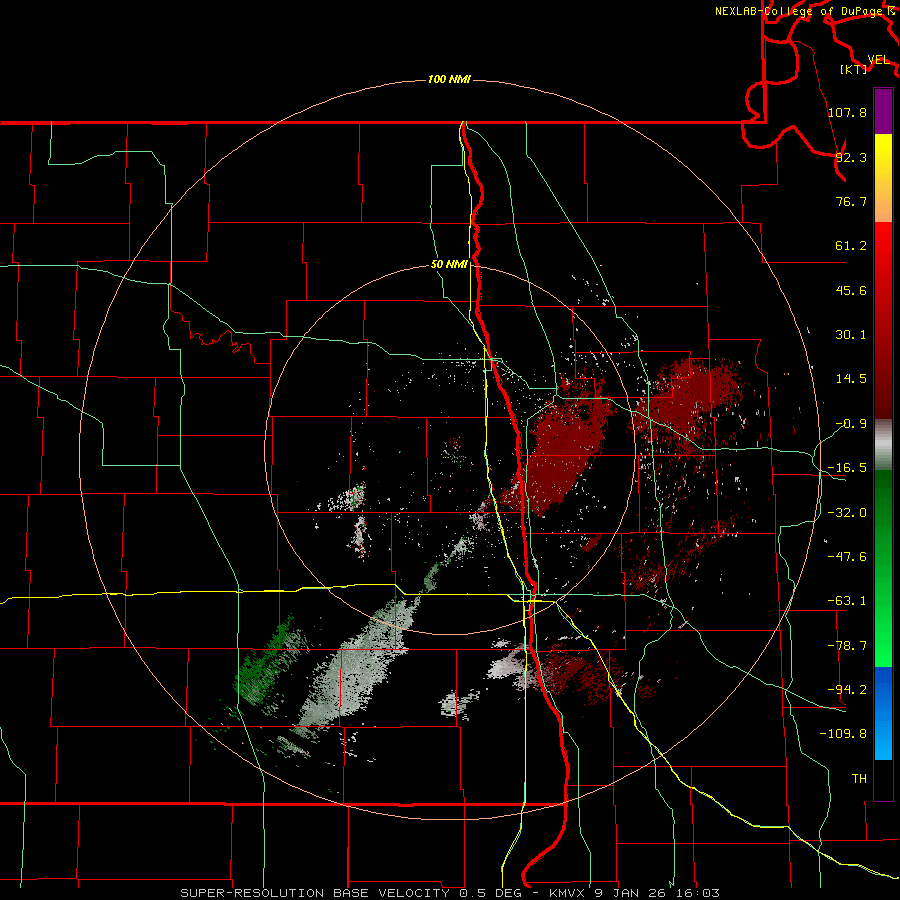
Task: Click the VEL legend title
Action: 878,60
